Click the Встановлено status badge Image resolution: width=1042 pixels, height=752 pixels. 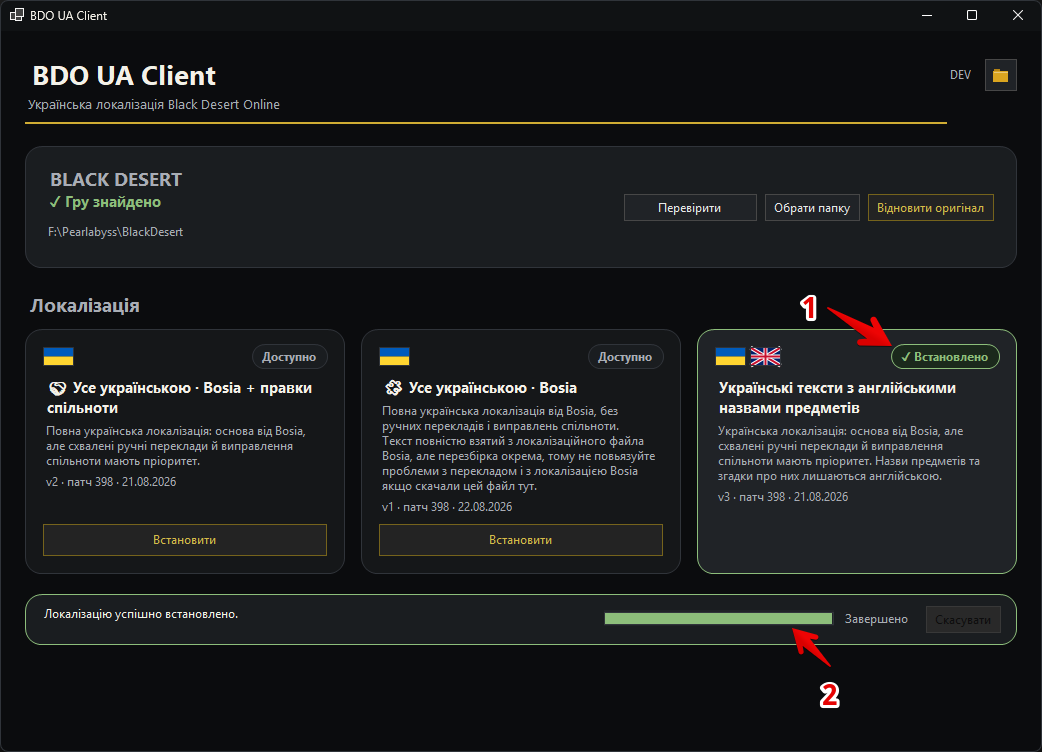[945, 357]
